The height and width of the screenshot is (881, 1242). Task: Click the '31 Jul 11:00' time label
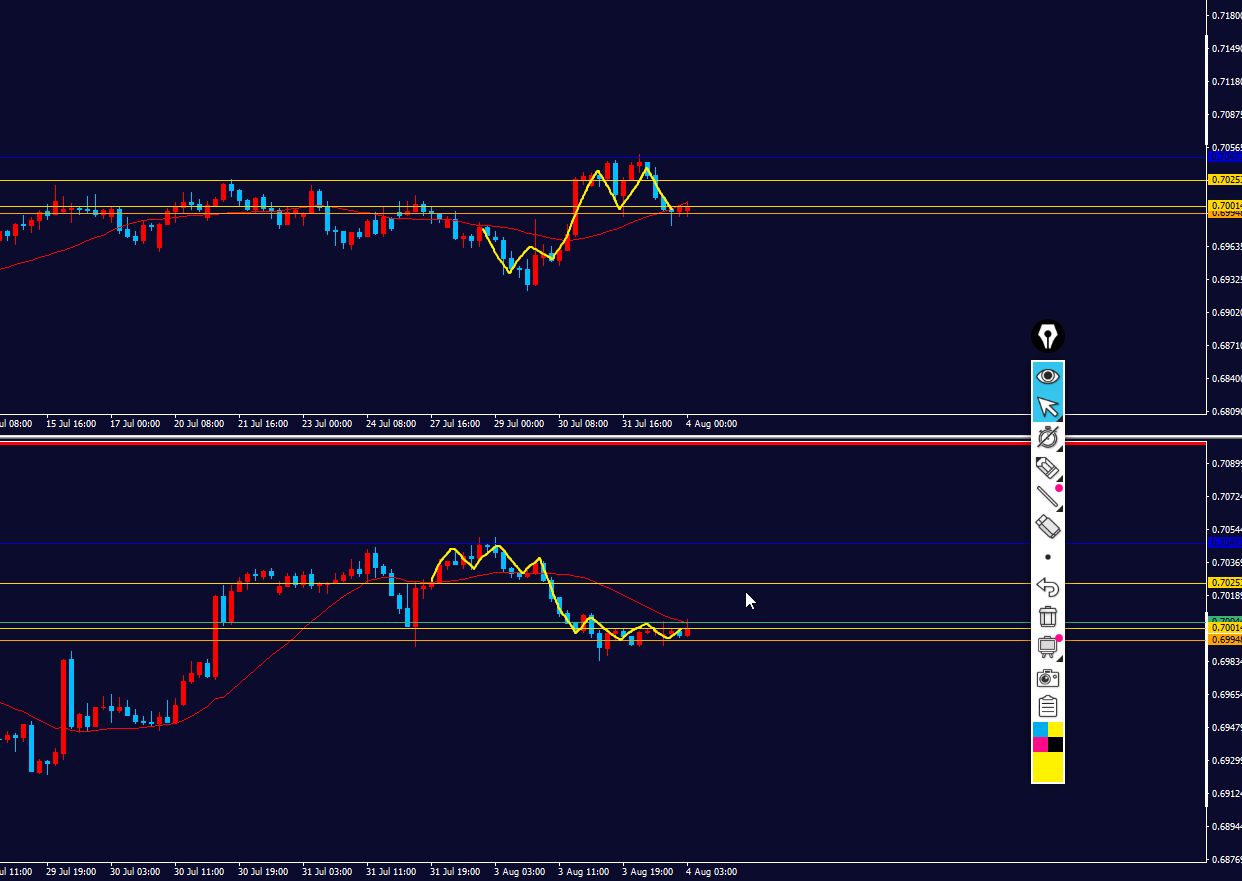[x=391, y=872]
